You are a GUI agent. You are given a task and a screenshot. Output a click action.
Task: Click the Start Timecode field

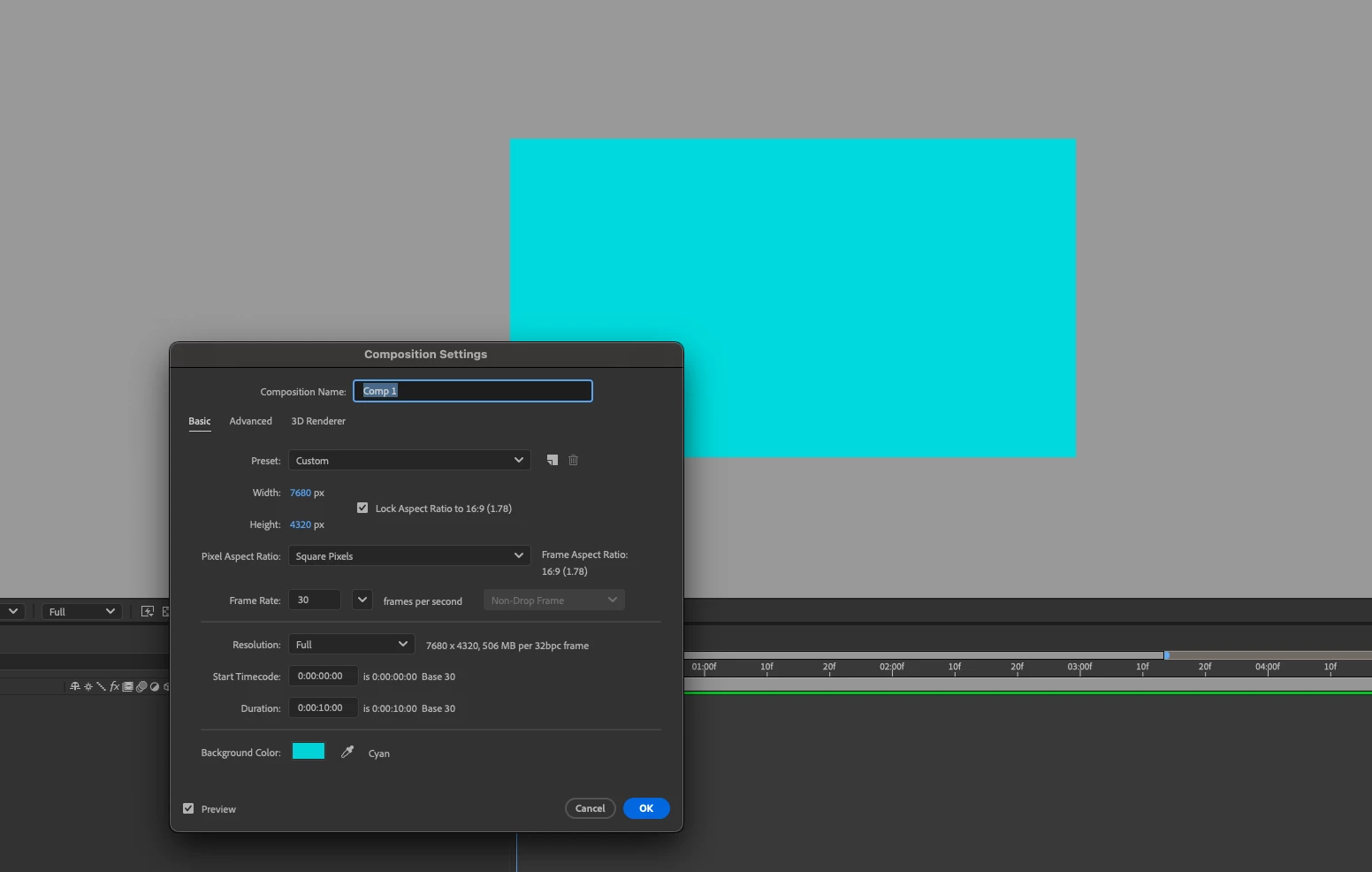pyautogui.click(x=324, y=676)
